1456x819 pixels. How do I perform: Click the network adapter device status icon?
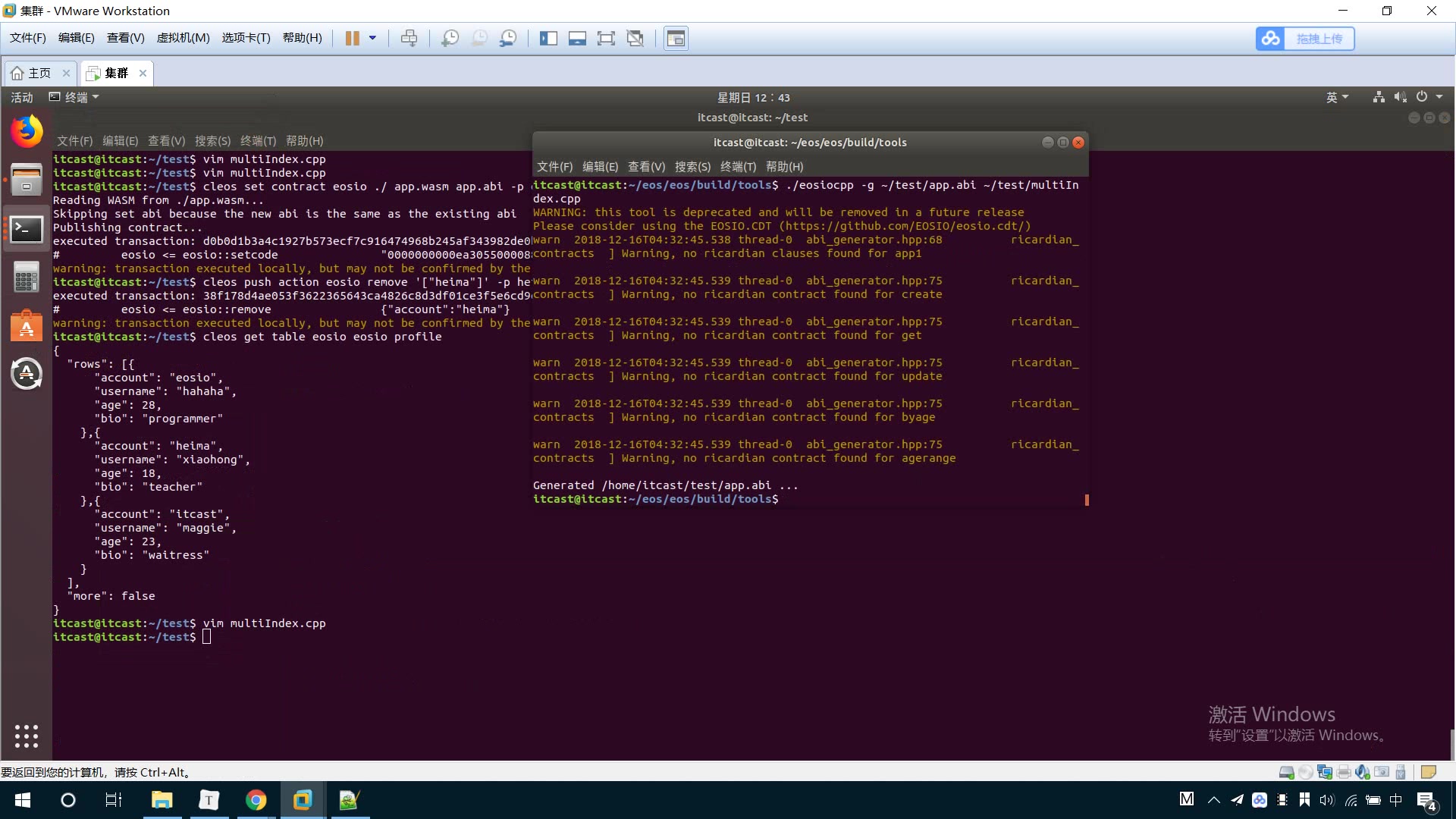click(1325, 772)
